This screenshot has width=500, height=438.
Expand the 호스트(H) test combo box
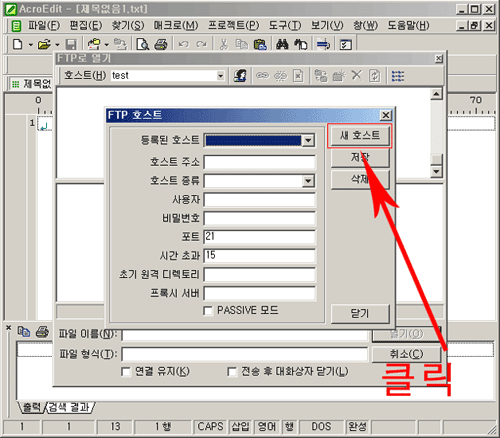click(x=220, y=76)
